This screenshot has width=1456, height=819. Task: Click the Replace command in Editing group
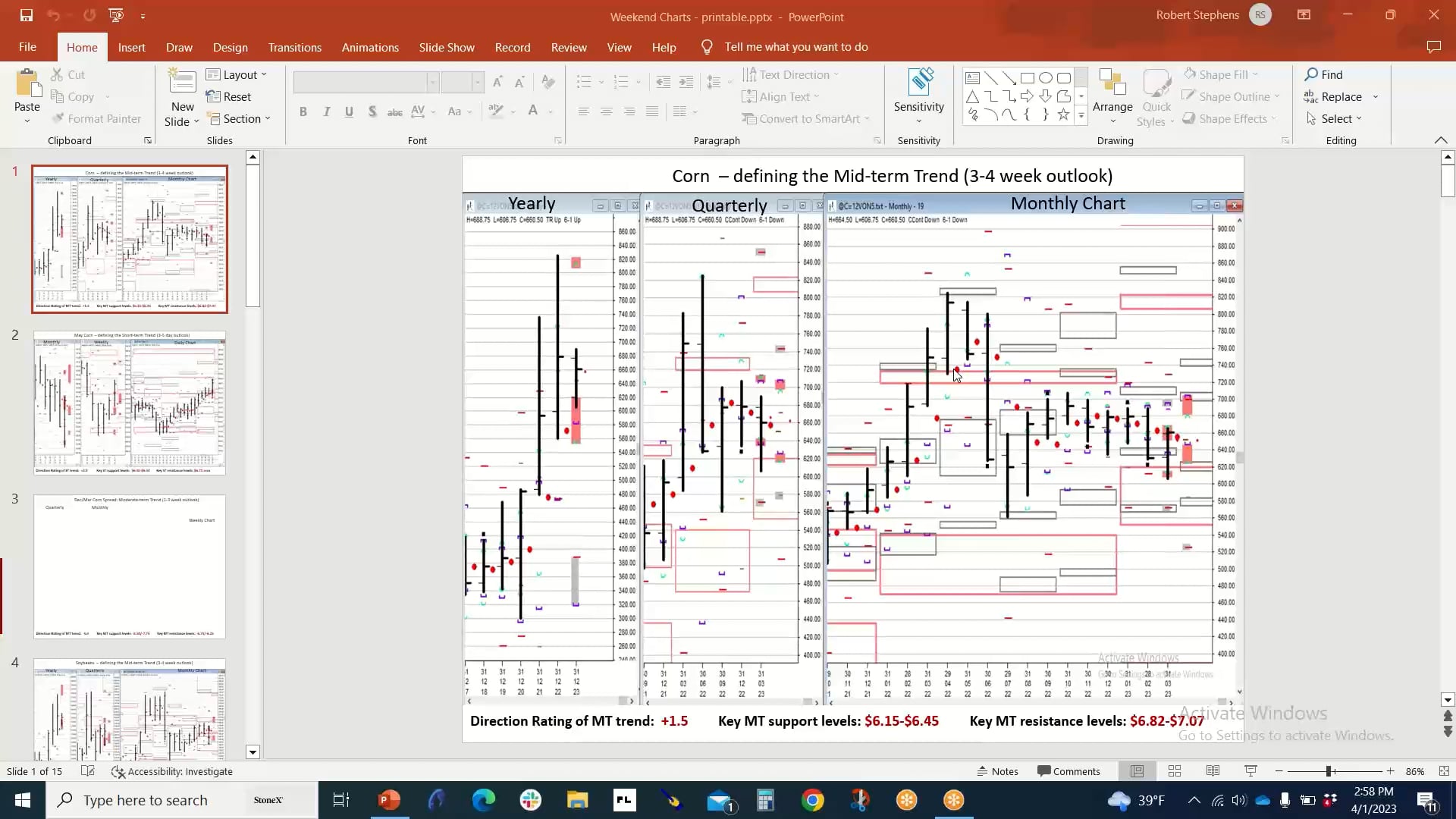pos(1341,96)
